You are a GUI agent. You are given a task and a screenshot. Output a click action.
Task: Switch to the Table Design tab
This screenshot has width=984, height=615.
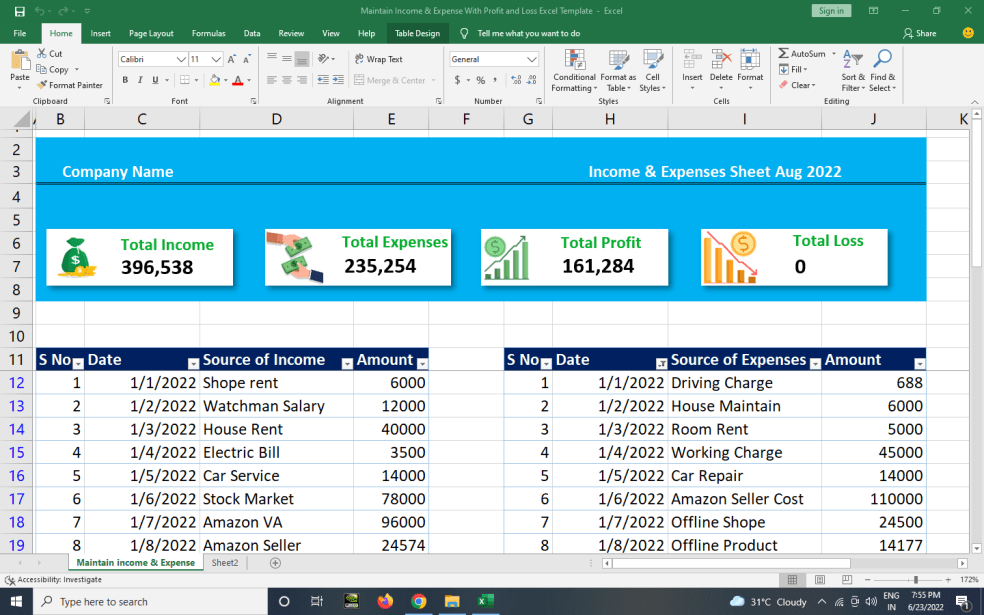(417, 32)
